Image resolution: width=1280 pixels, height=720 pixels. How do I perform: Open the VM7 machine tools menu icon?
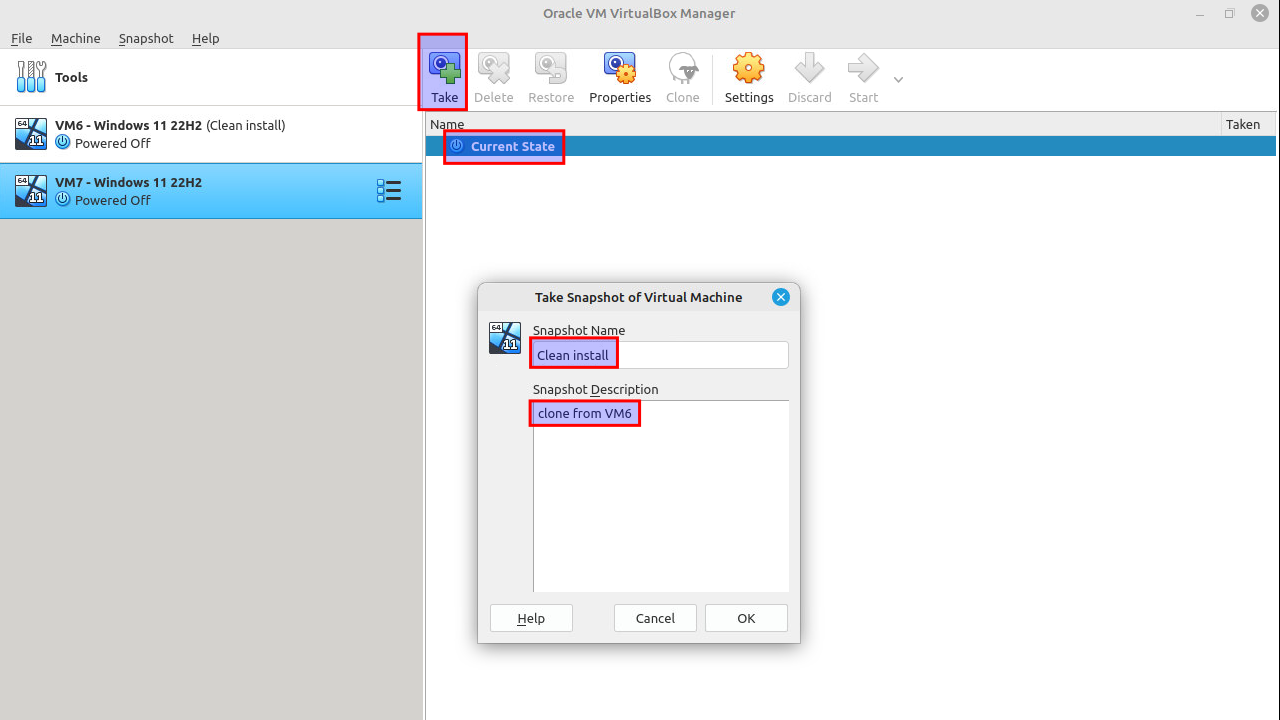coord(389,190)
